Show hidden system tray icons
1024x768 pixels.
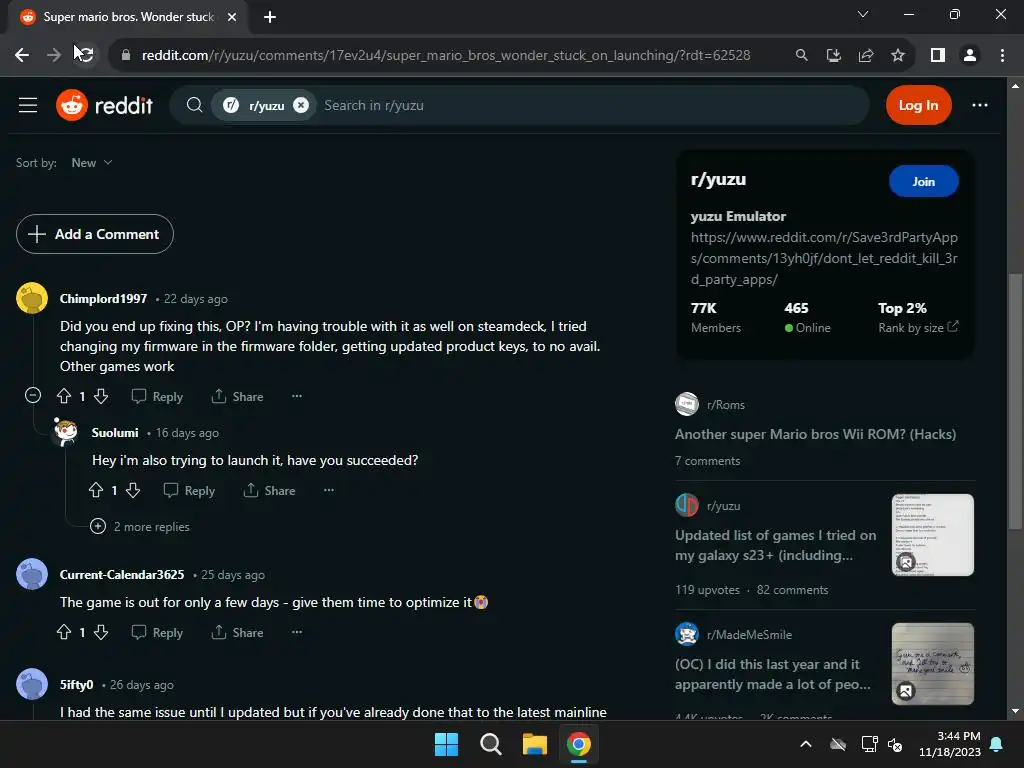click(806, 744)
